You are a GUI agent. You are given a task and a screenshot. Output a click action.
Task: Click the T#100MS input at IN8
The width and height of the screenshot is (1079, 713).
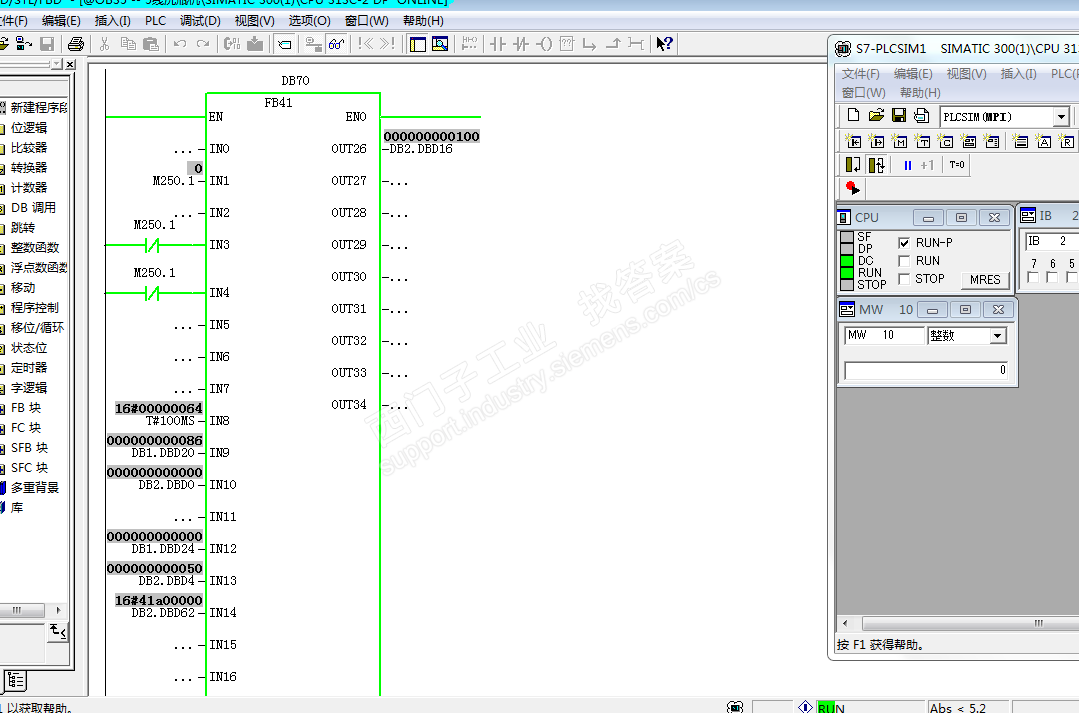[x=170, y=421]
